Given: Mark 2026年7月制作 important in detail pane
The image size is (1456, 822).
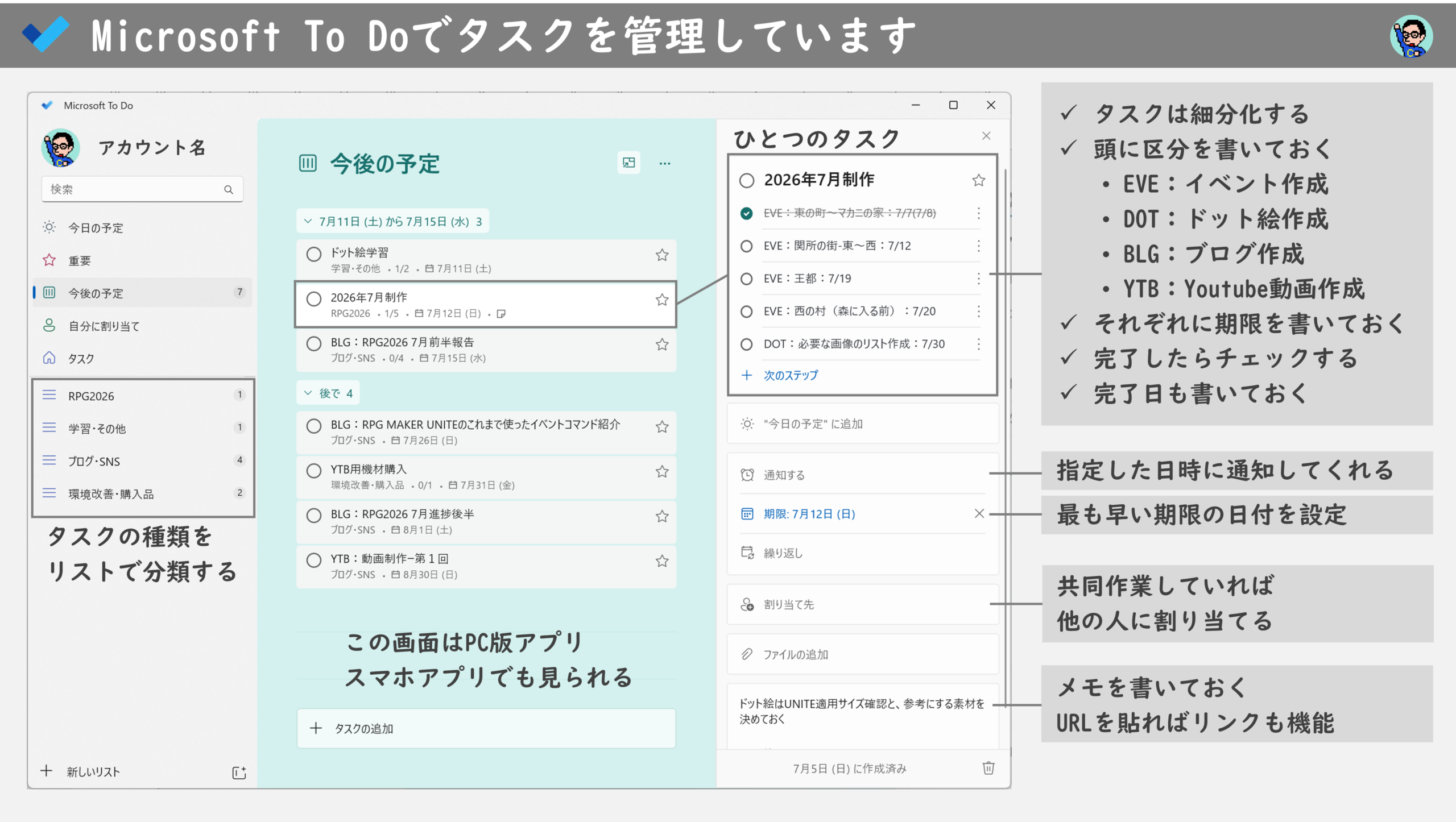Looking at the screenshot, I should pos(978,181).
